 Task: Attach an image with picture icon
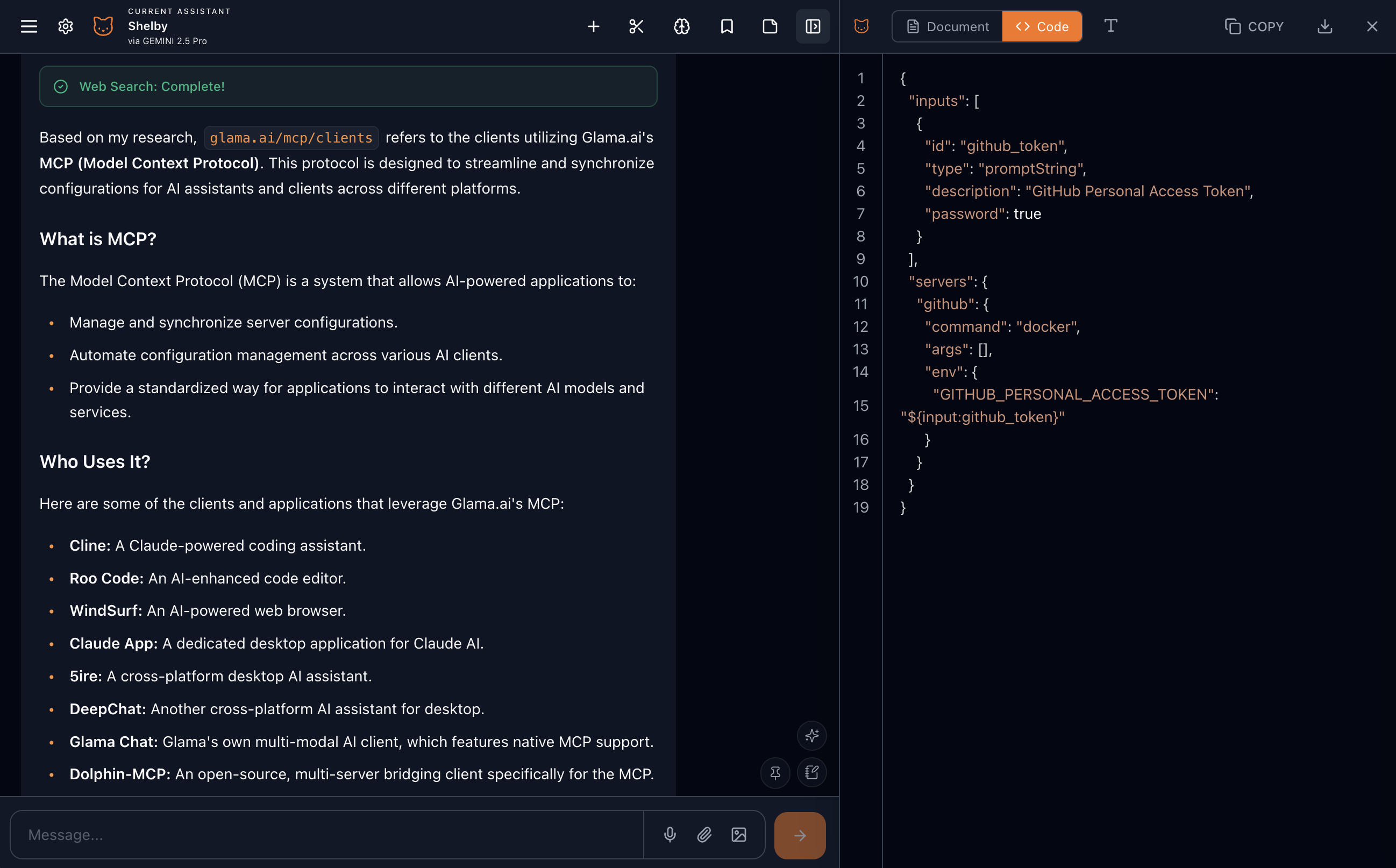[x=739, y=835]
